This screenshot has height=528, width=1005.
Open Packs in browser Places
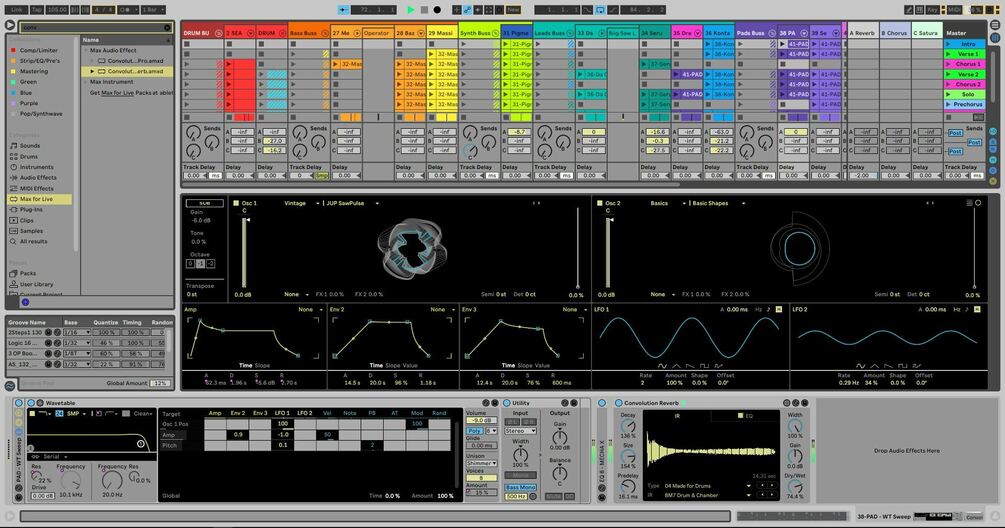click(28, 273)
